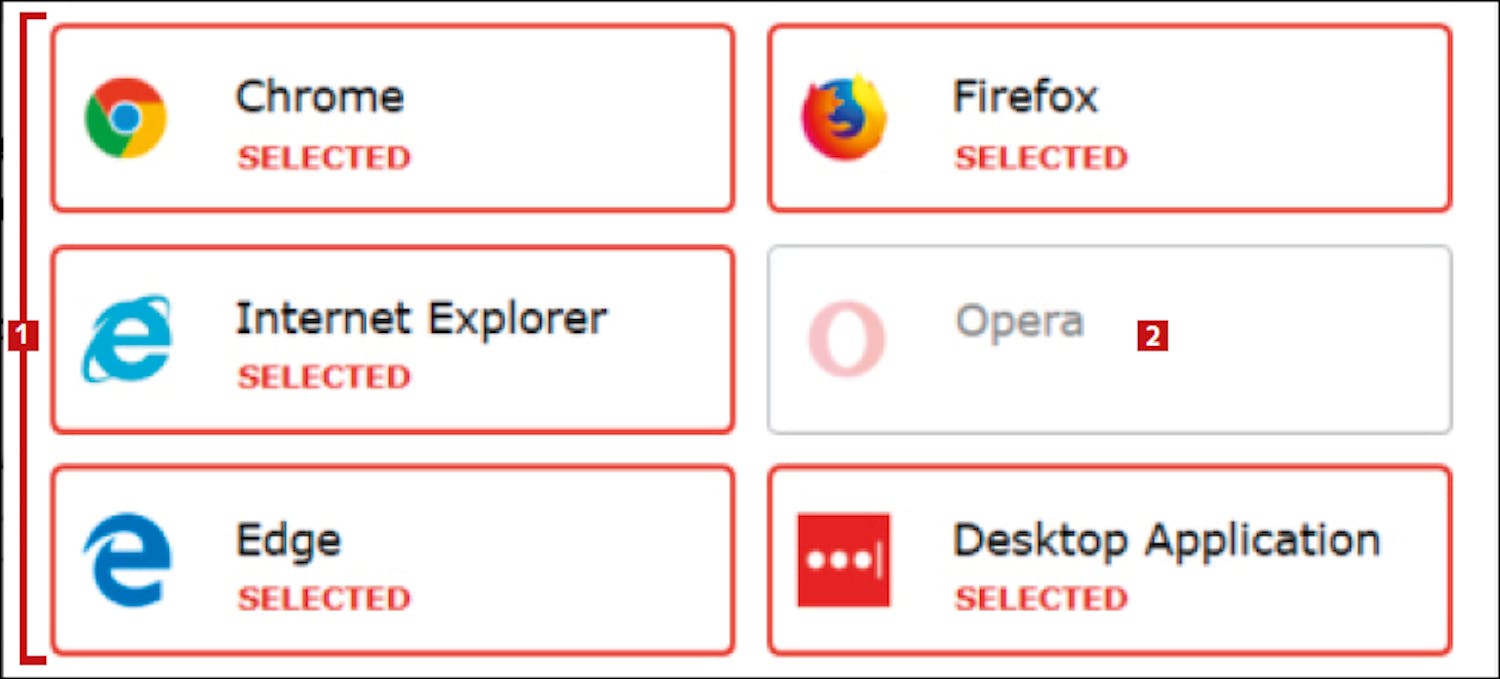Deselect the Firefox browser card

click(1110, 118)
